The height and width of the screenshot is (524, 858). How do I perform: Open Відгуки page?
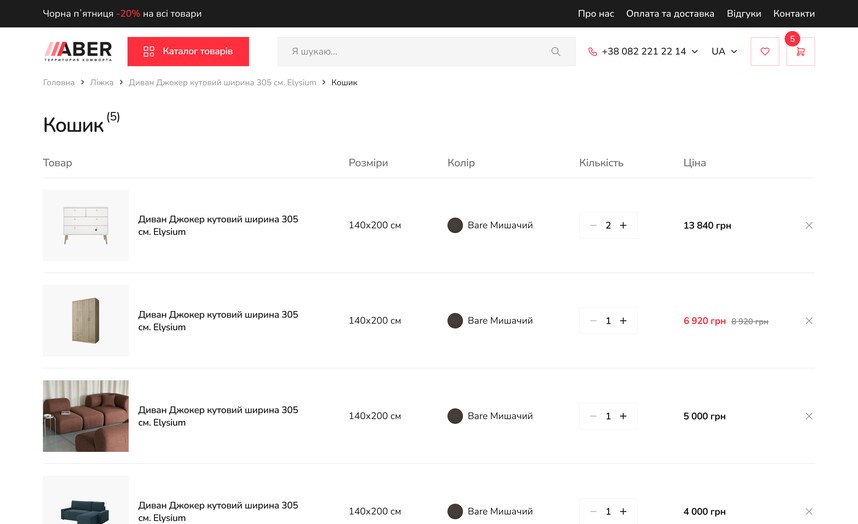click(x=744, y=14)
